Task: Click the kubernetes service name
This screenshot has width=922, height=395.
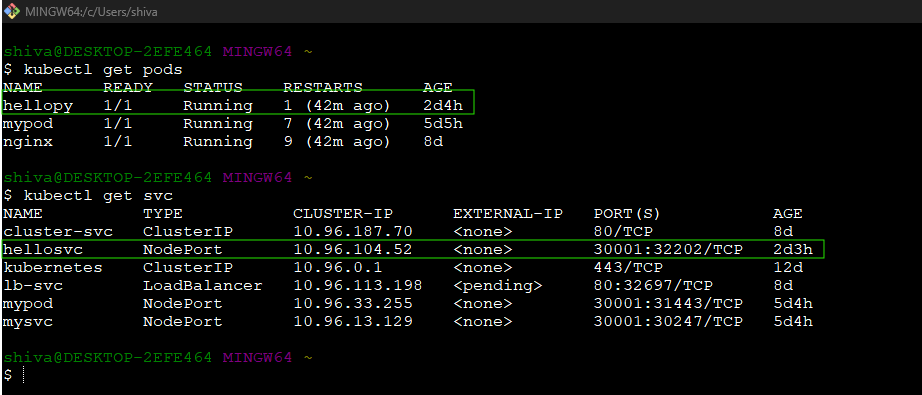Action: tap(53, 267)
